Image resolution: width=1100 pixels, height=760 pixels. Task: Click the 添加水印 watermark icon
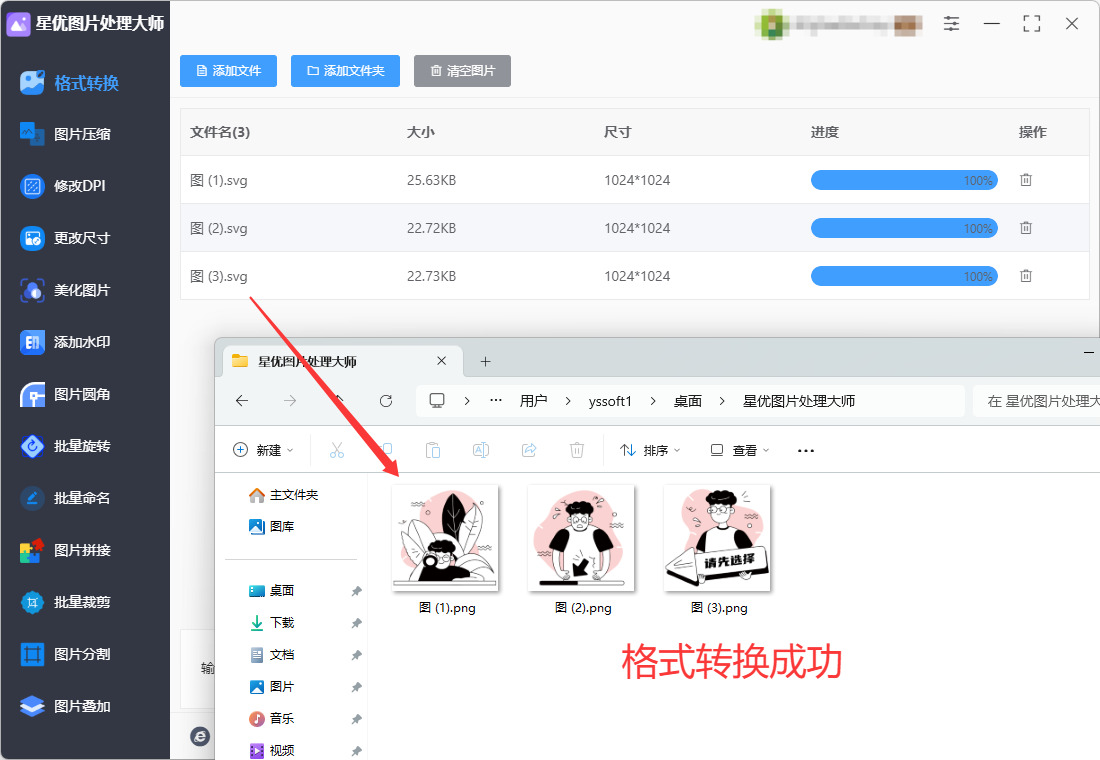pos(32,342)
